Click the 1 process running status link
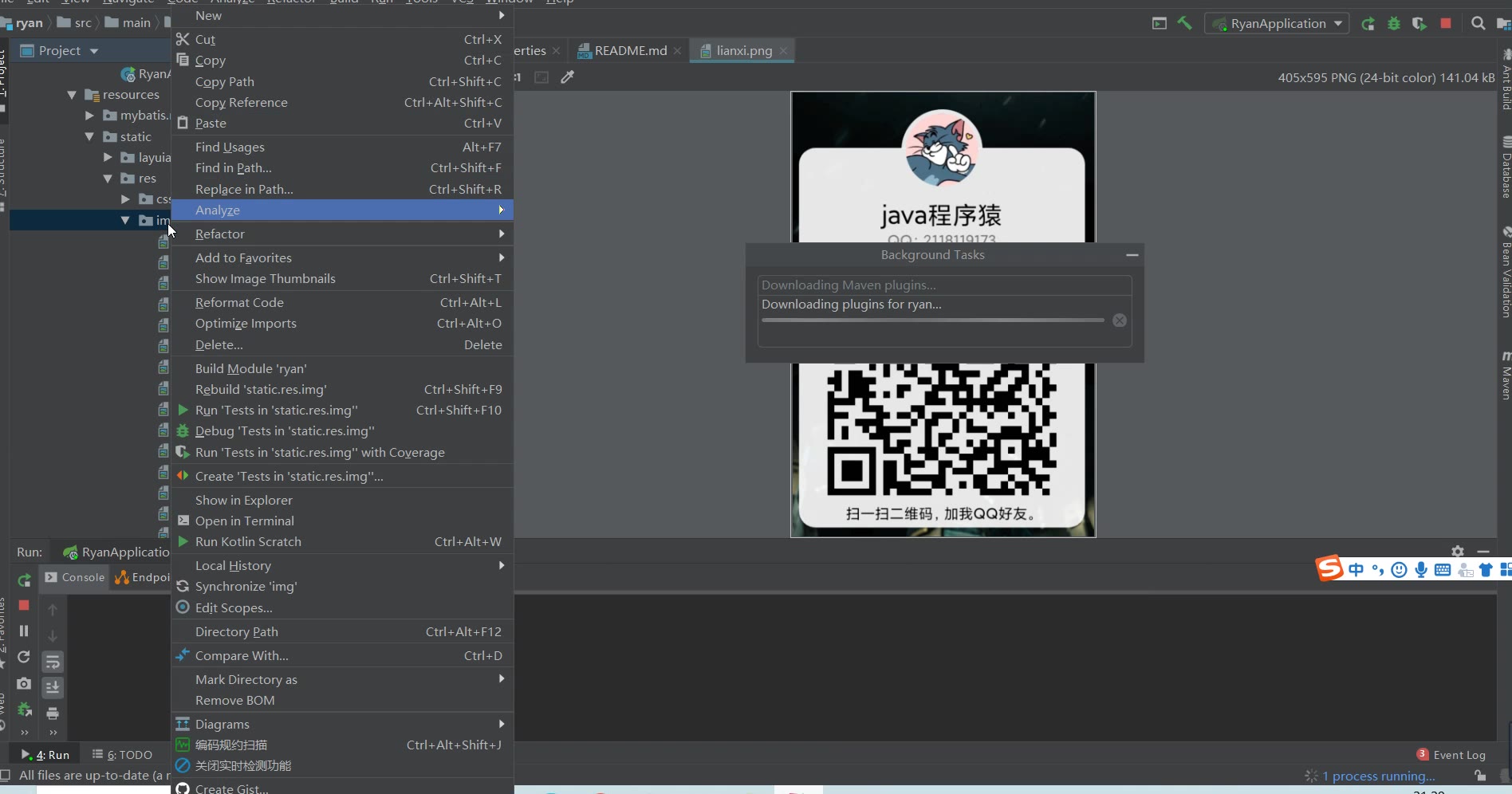Screen dimensions: 1512x794 1378,776
